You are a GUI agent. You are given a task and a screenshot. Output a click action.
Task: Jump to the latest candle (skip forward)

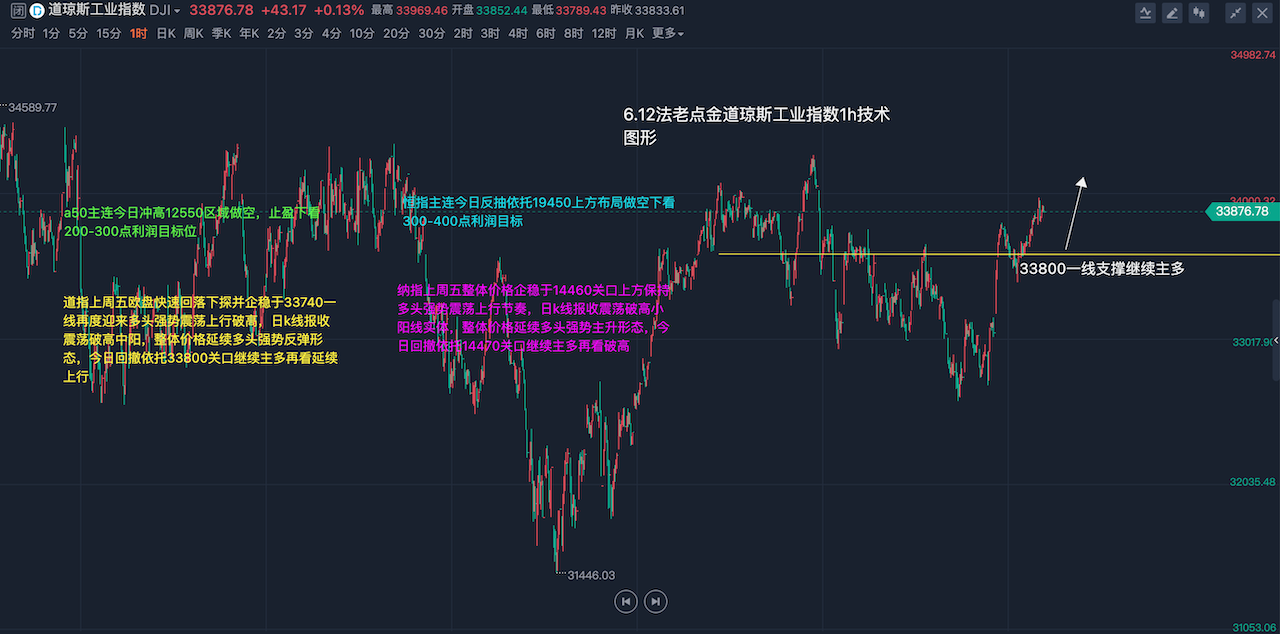click(655, 601)
